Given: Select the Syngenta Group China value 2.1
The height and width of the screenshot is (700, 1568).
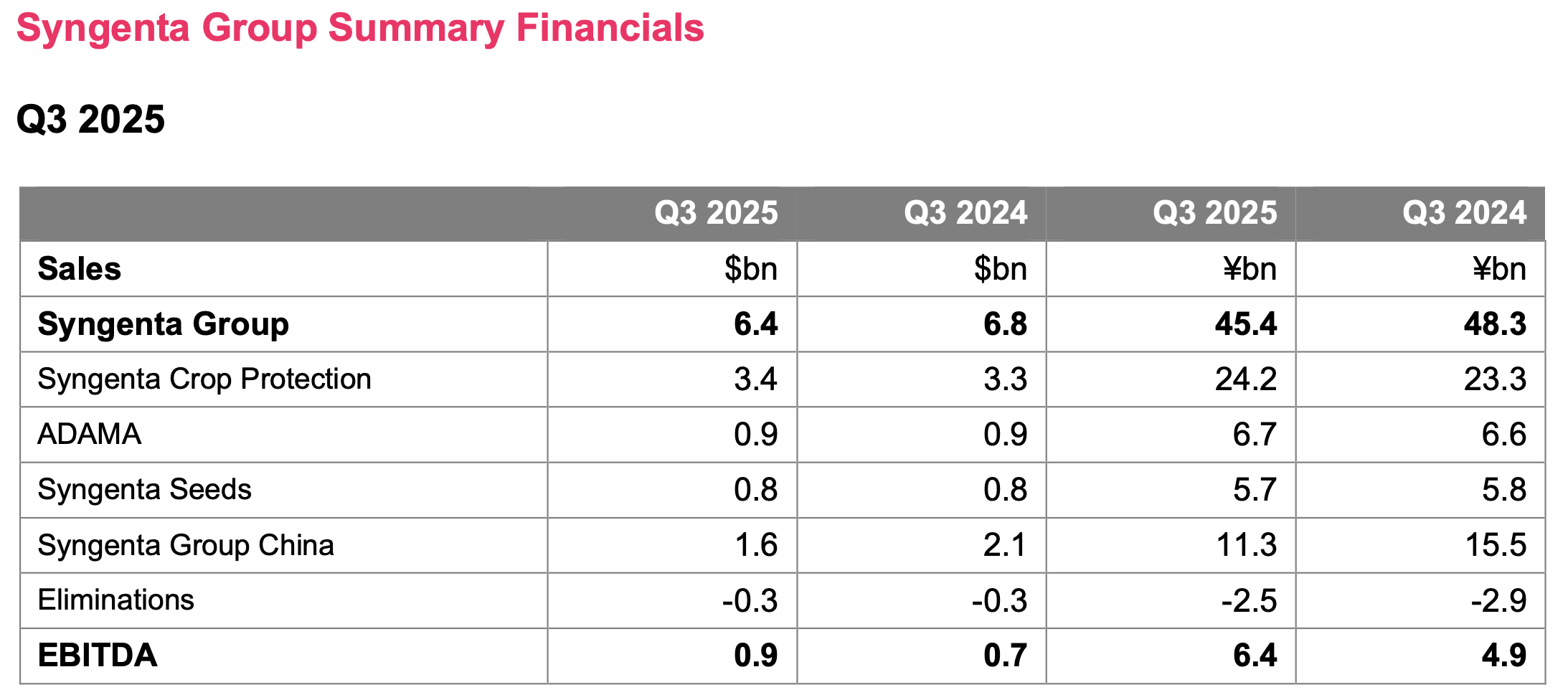Looking at the screenshot, I should click(1004, 545).
